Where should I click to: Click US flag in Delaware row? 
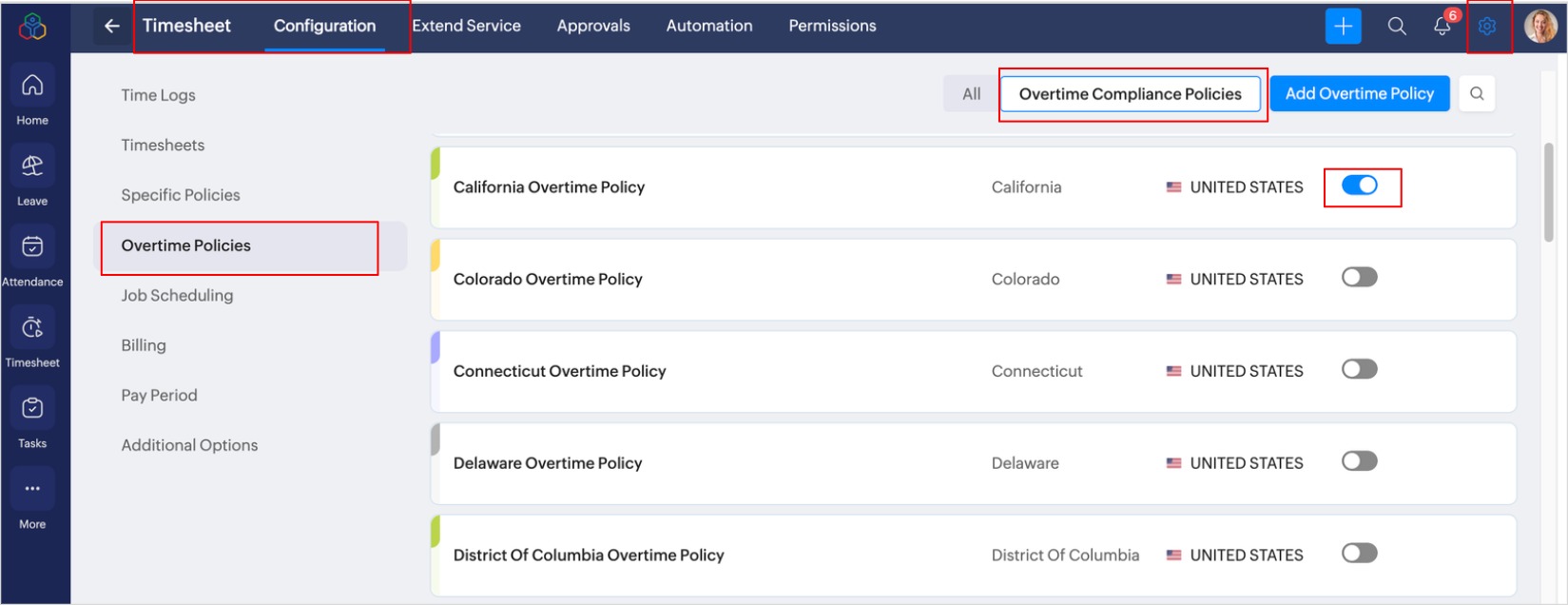click(1174, 463)
